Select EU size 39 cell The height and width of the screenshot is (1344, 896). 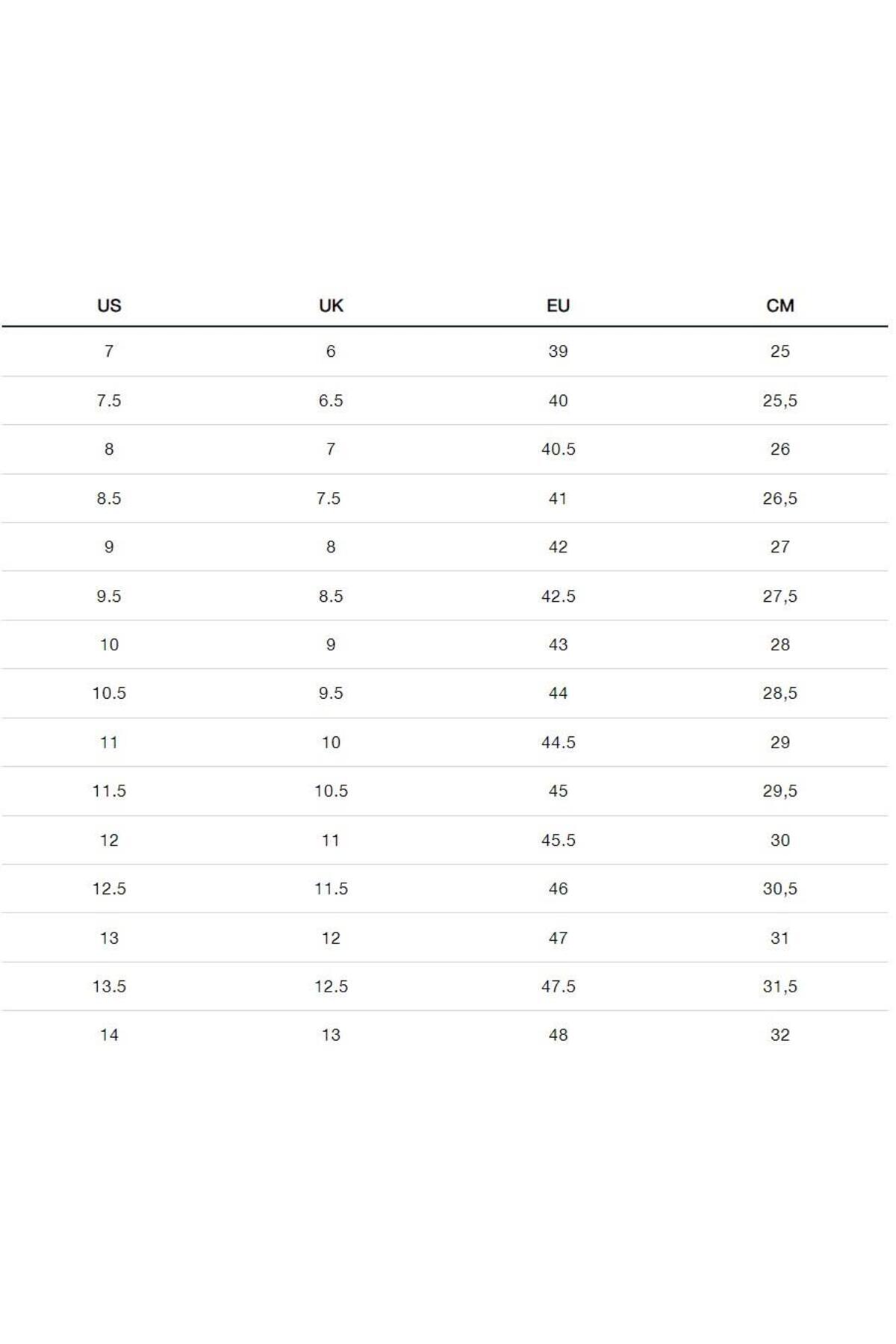(558, 352)
